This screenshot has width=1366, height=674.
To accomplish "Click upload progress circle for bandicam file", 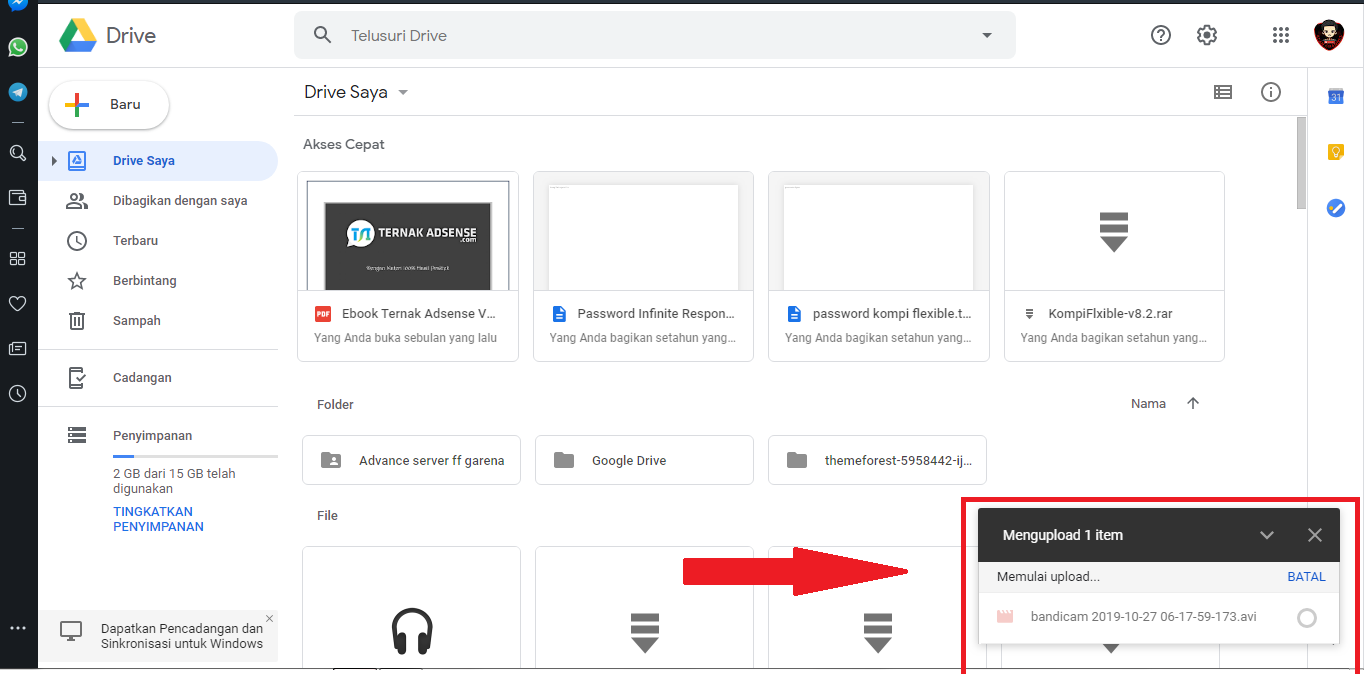I will 1306,618.
